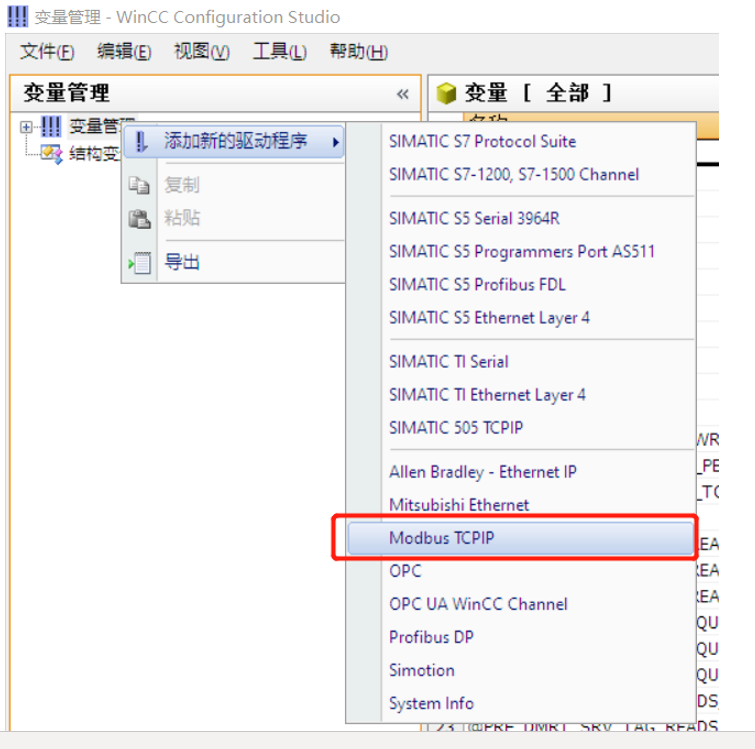Collapse the 变量管理 navigation panel

coord(403,94)
